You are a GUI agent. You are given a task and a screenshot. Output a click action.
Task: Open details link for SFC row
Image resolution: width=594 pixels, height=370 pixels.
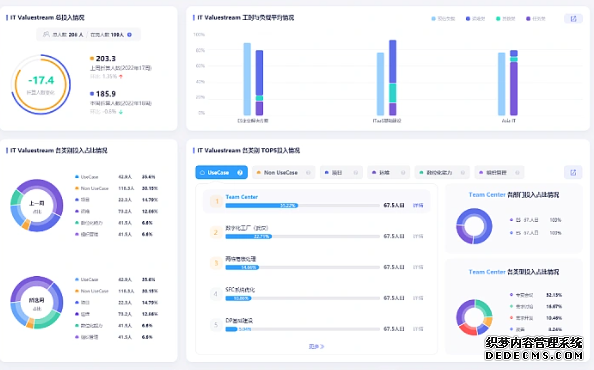point(418,298)
